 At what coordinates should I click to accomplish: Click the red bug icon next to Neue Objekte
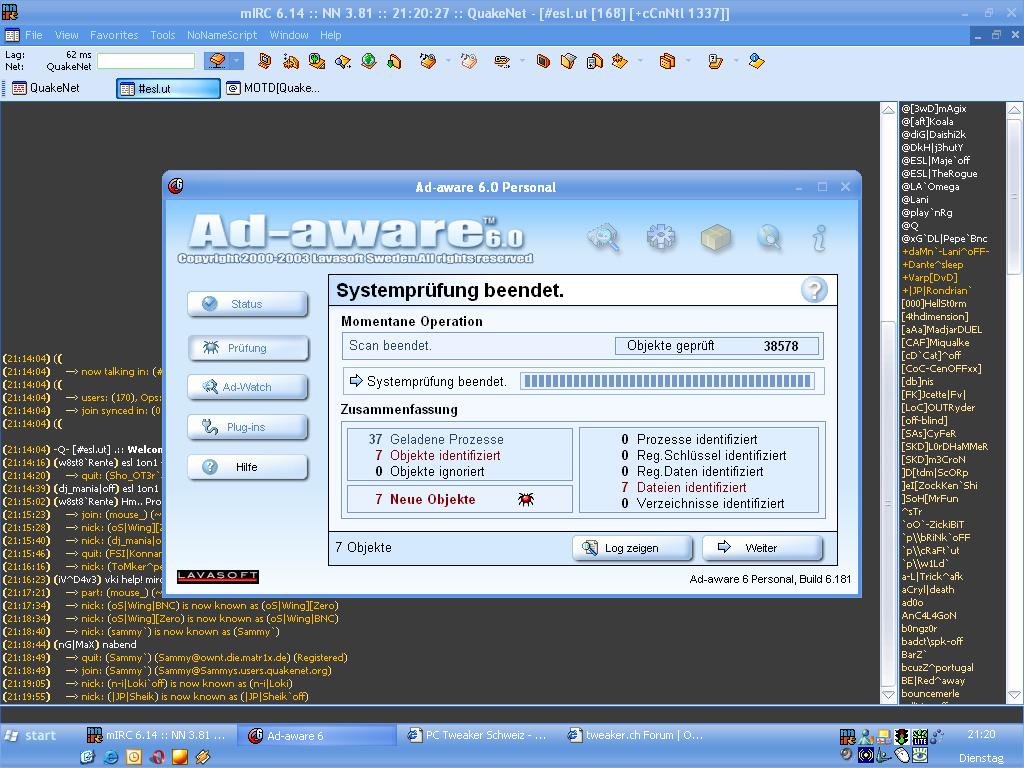tap(526, 499)
